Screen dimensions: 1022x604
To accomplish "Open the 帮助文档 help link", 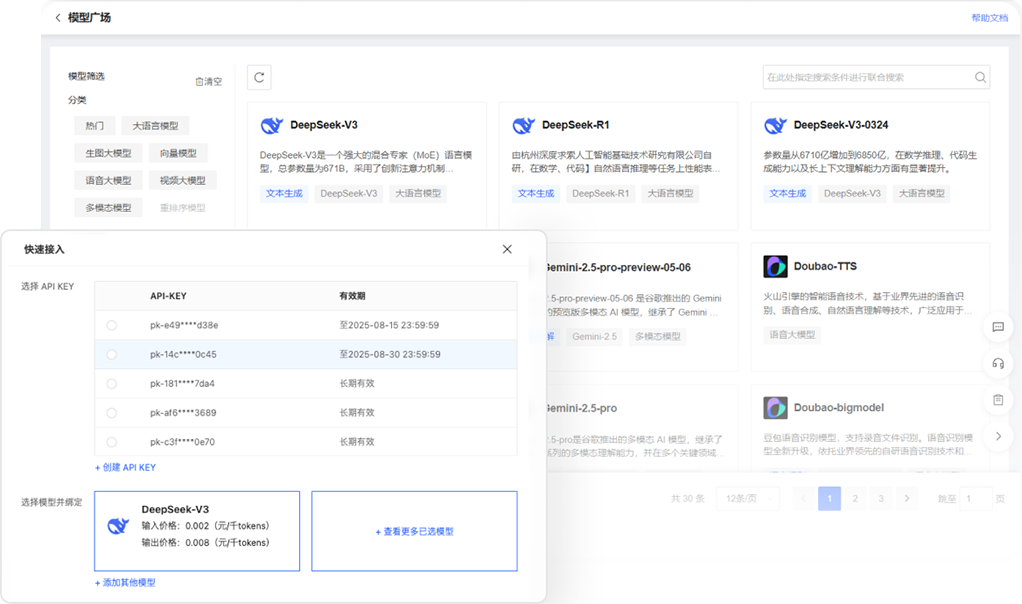I will pos(989,18).
